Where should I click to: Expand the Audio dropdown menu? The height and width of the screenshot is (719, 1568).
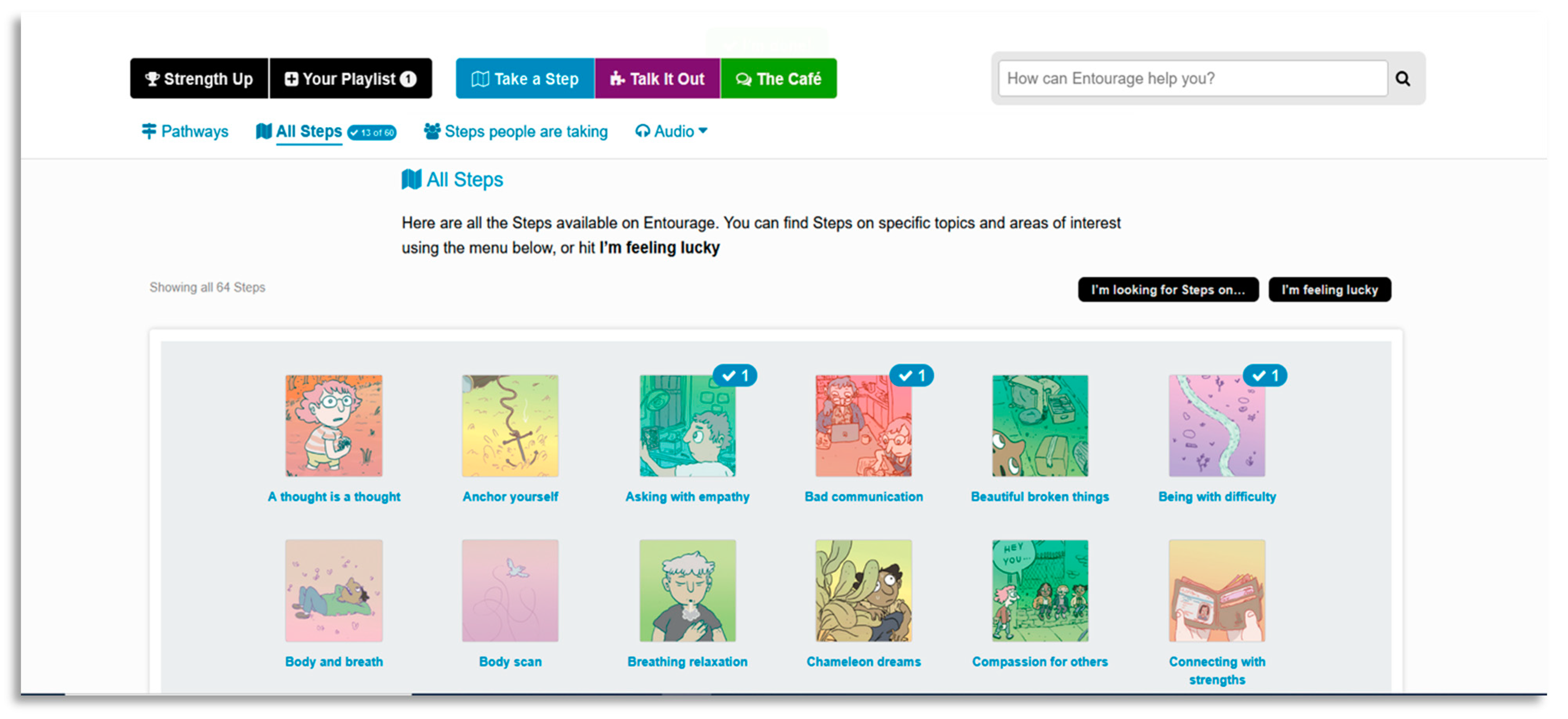671,131
